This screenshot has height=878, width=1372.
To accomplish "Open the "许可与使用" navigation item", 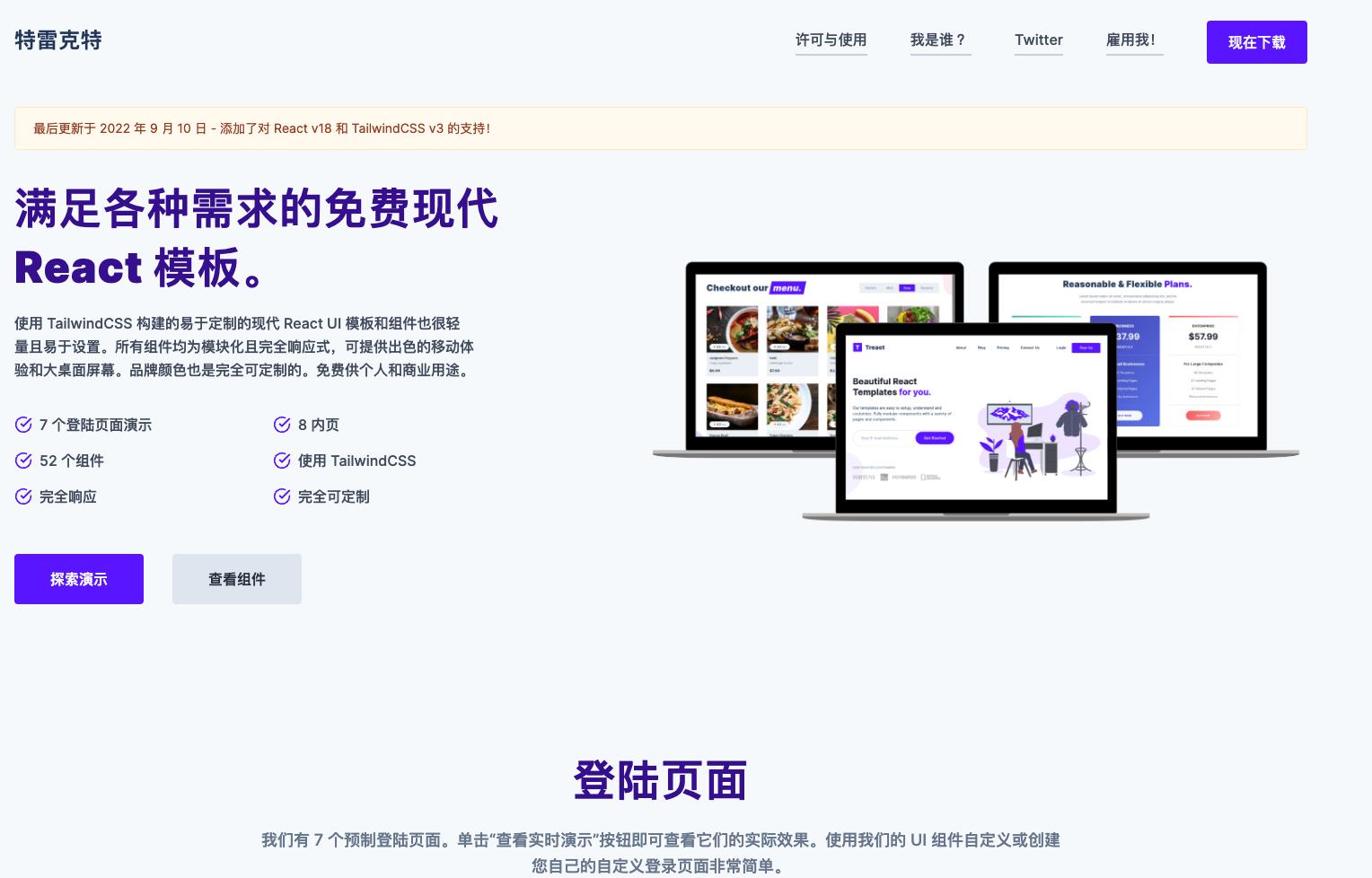I will click(x=831, y=40).
